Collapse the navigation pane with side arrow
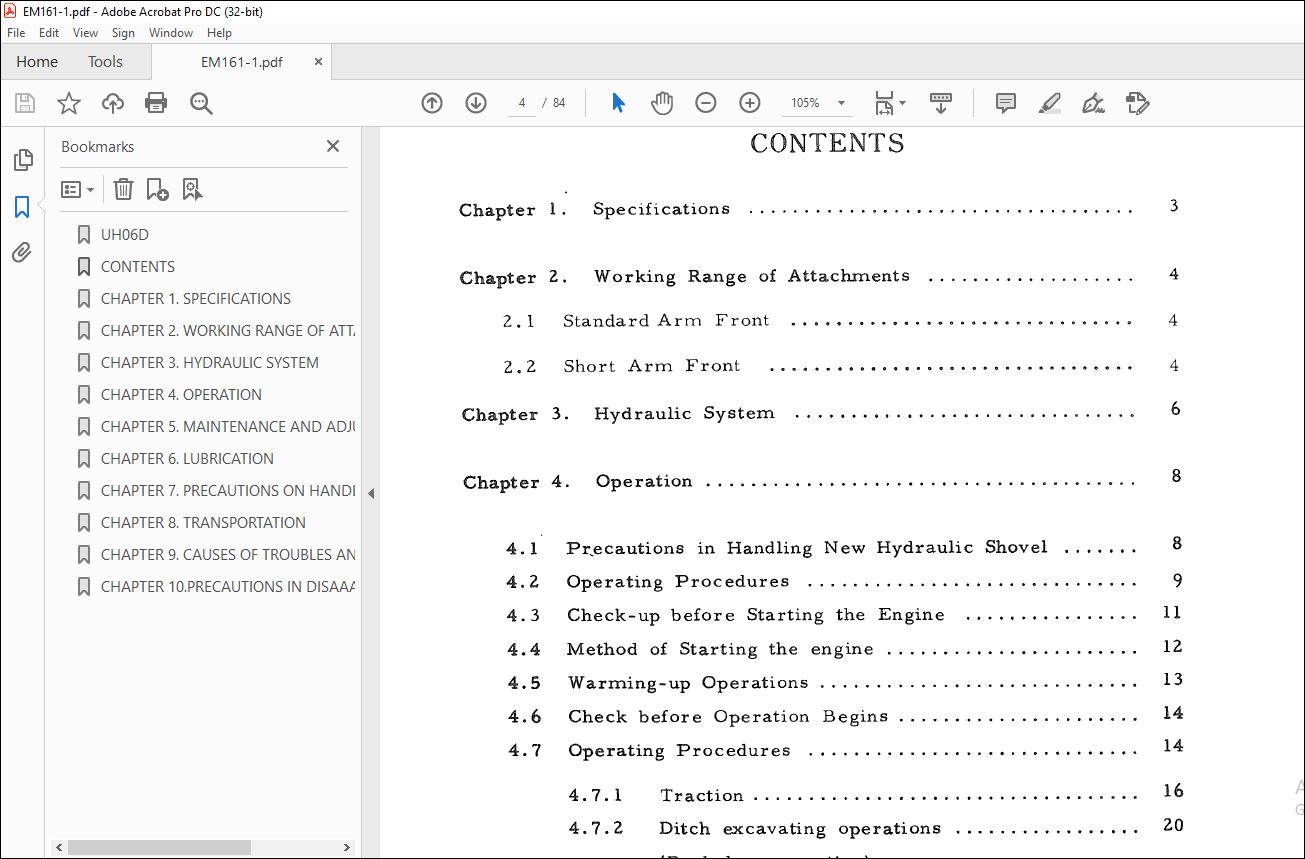The height and width of the screenshot is (859, 1305). tap(371, 493)
